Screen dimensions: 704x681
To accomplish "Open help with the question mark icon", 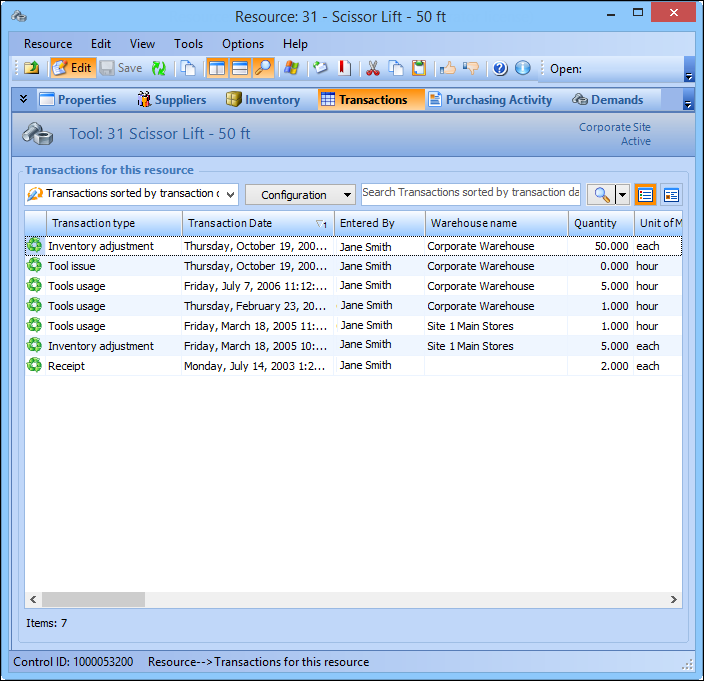I will 500,68.
